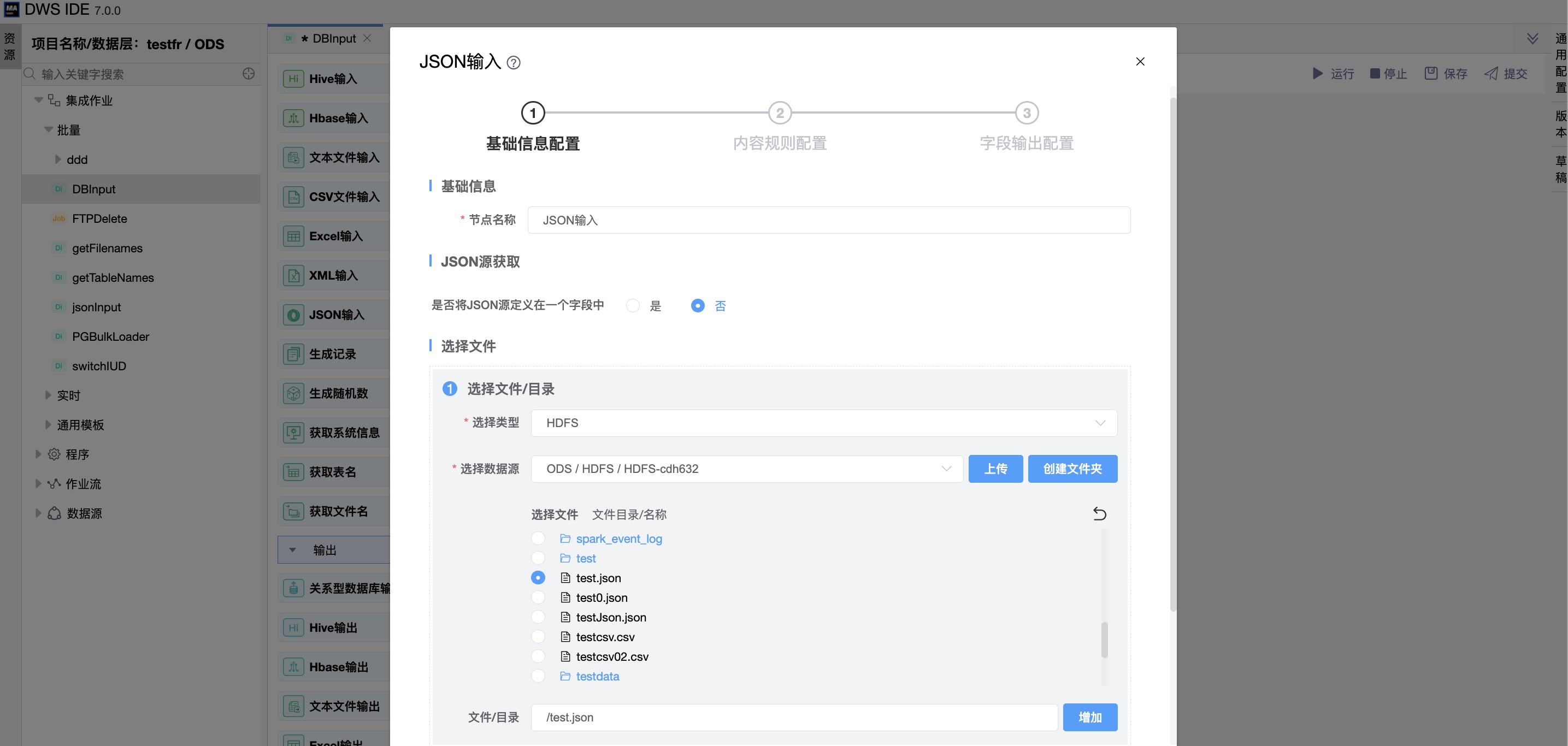Click the refresh arrow above file list
This screenshot has height=746, width=1568.
(x=1099, y=513)
